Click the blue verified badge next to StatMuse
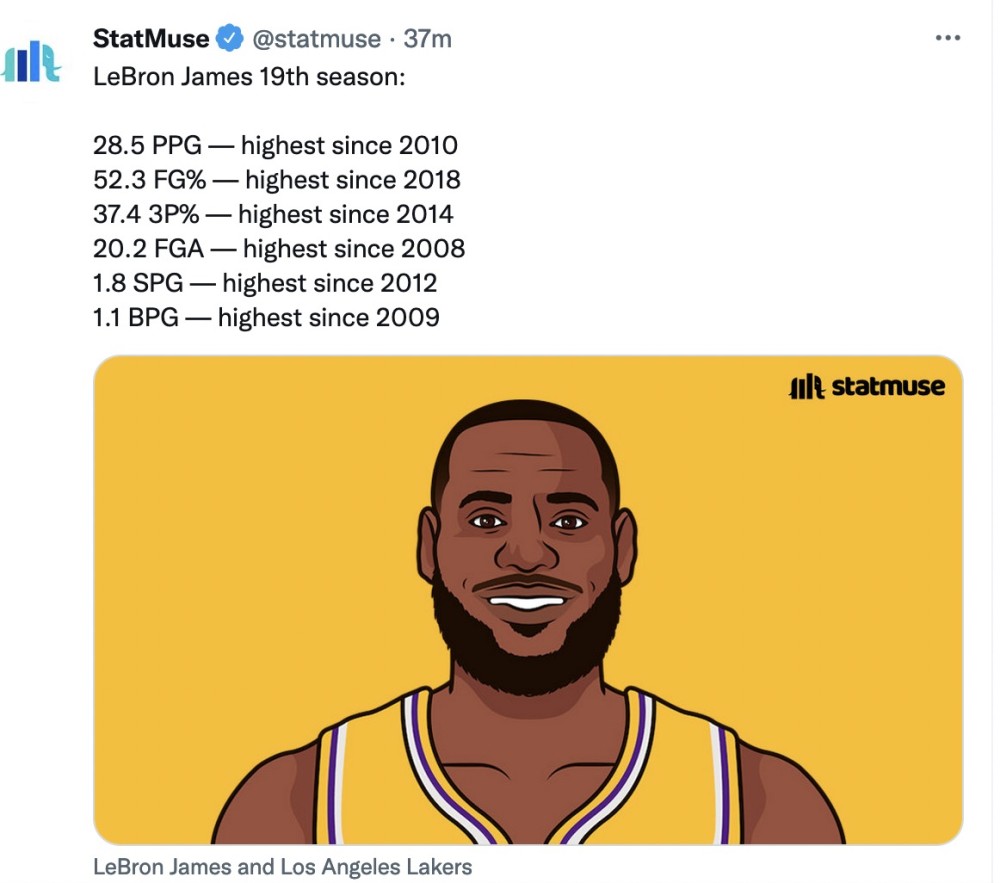Screen dimensions: 1000x883 [x=228, y=38]
